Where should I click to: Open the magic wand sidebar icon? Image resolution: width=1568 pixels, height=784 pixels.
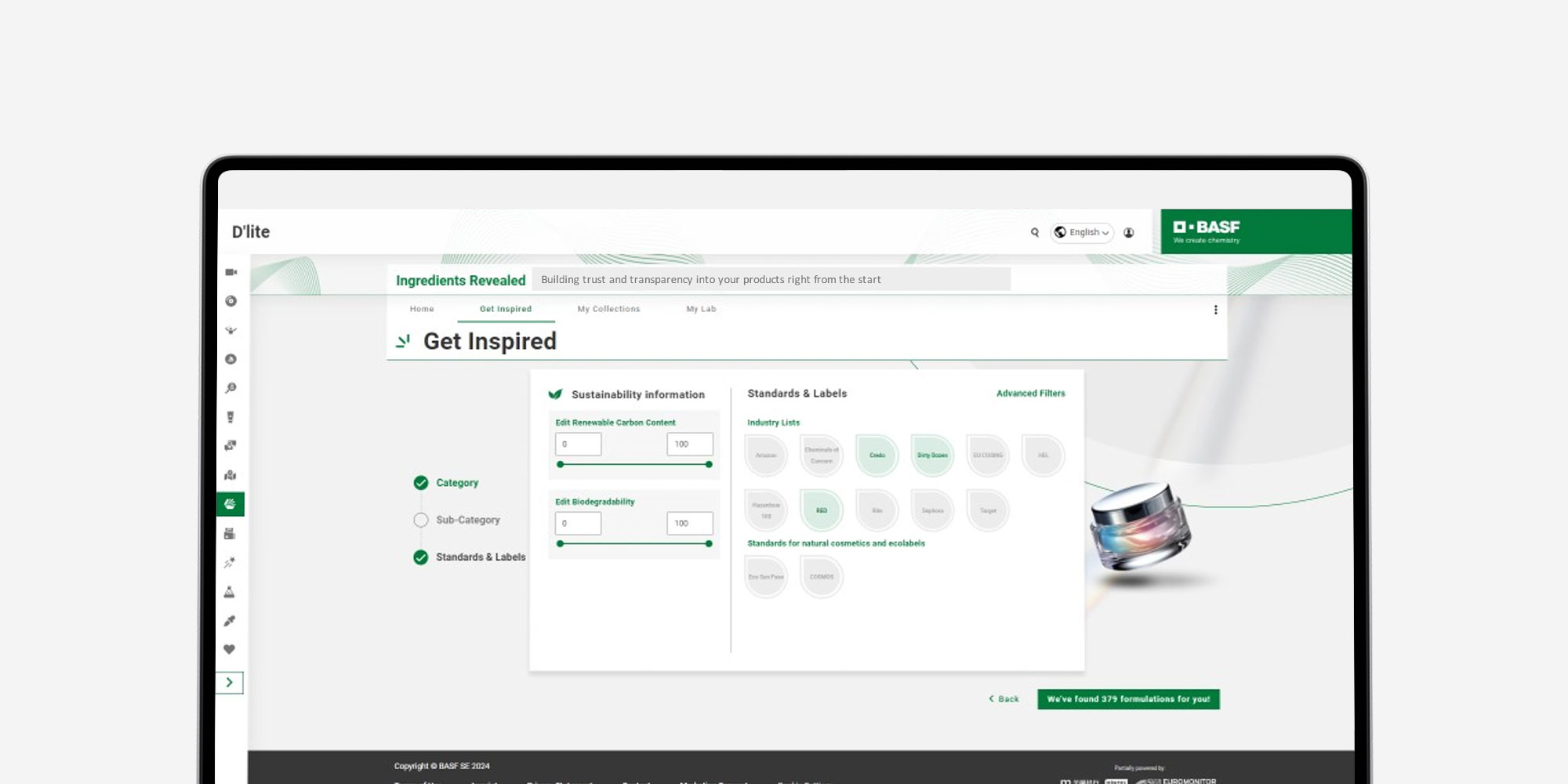coord(230,562)
